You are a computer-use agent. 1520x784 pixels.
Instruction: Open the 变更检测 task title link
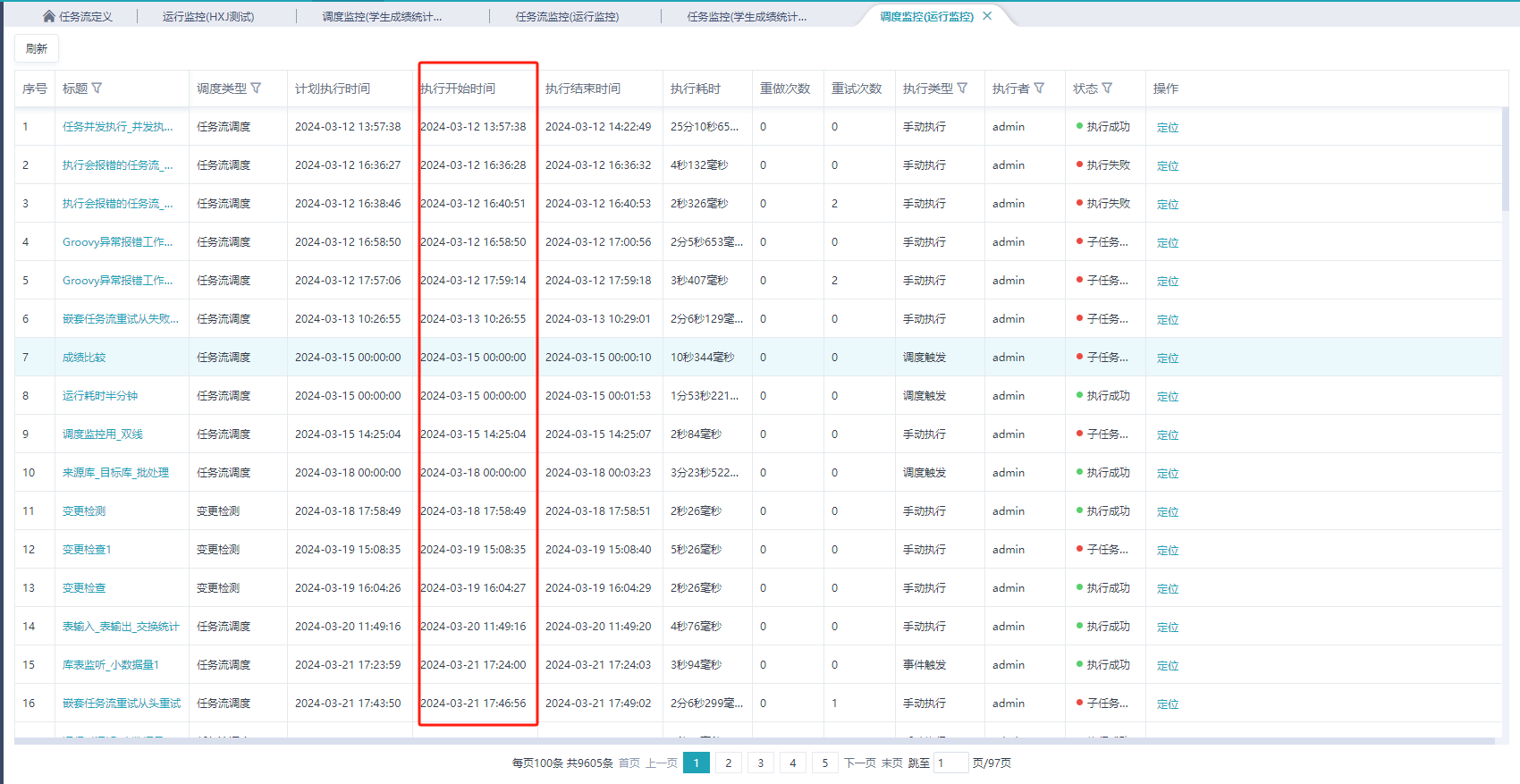click(x=84, y=511)
